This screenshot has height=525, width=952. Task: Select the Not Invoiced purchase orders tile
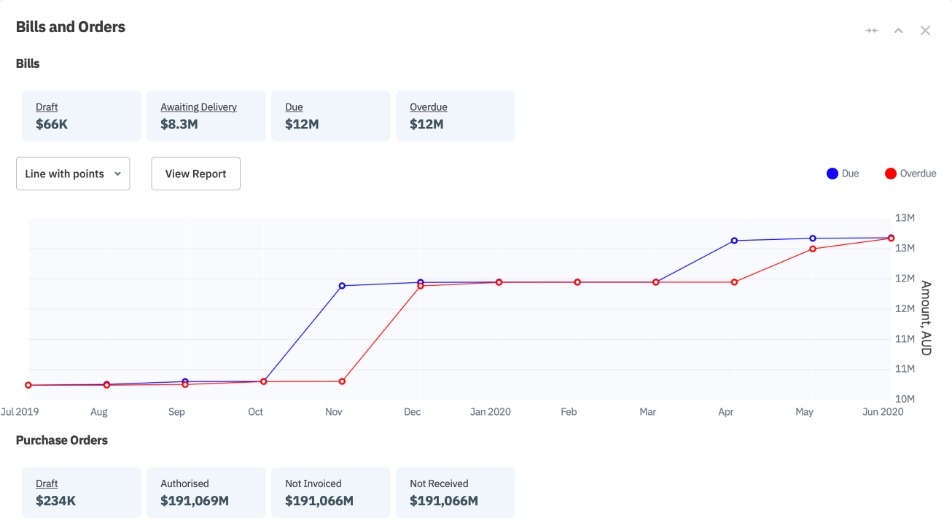coord(331,492)
